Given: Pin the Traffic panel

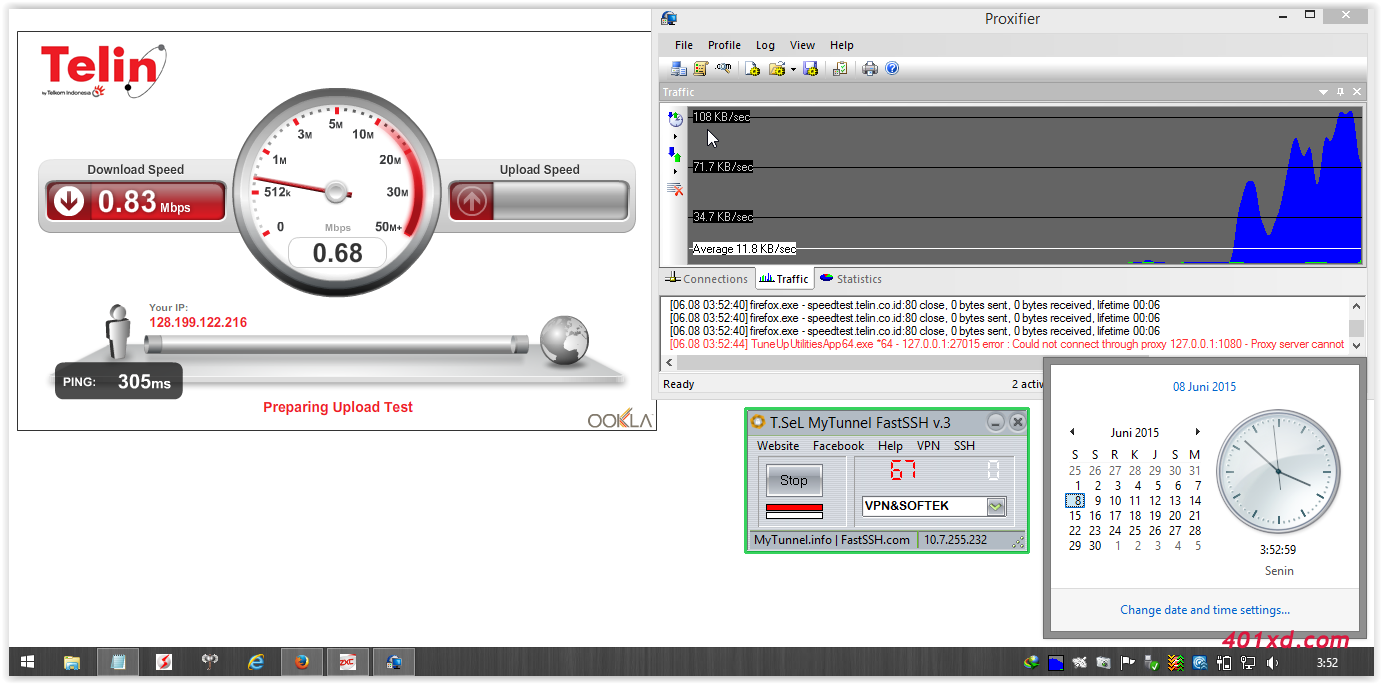Looking at the screenshot, I should (1341, 91).
